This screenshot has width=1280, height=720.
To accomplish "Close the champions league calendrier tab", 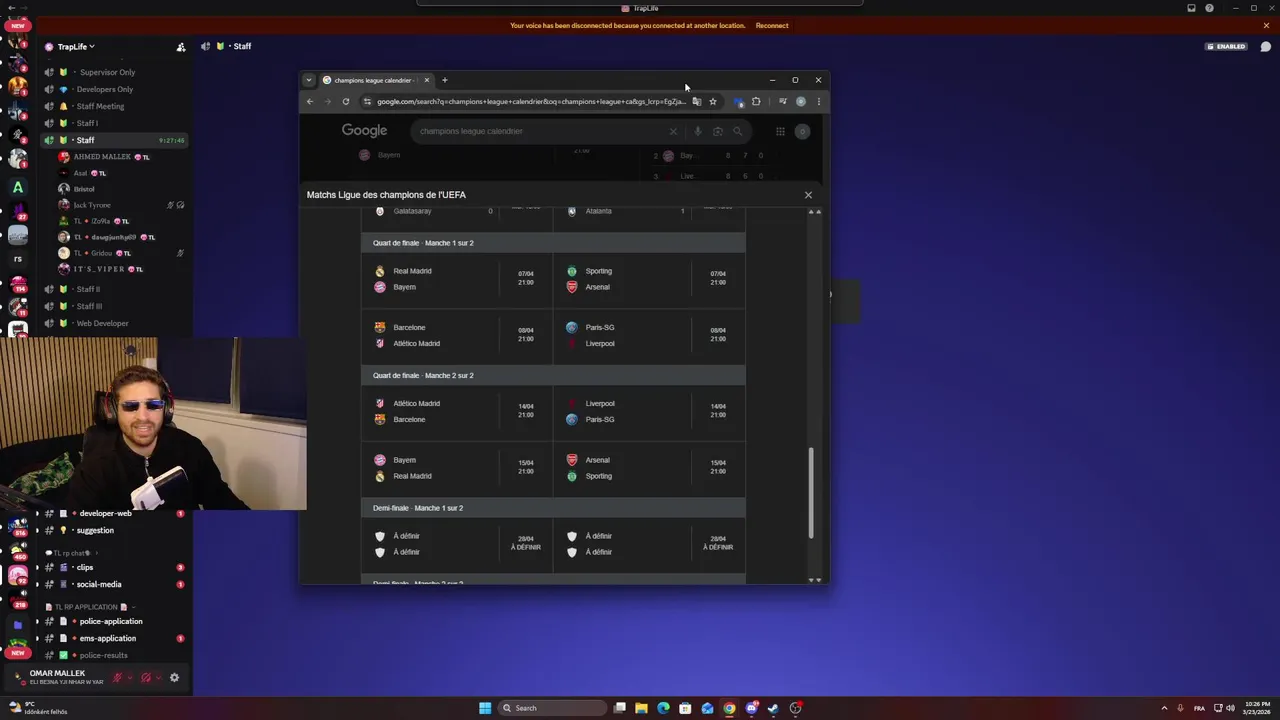I will click(x=427, y=80).
